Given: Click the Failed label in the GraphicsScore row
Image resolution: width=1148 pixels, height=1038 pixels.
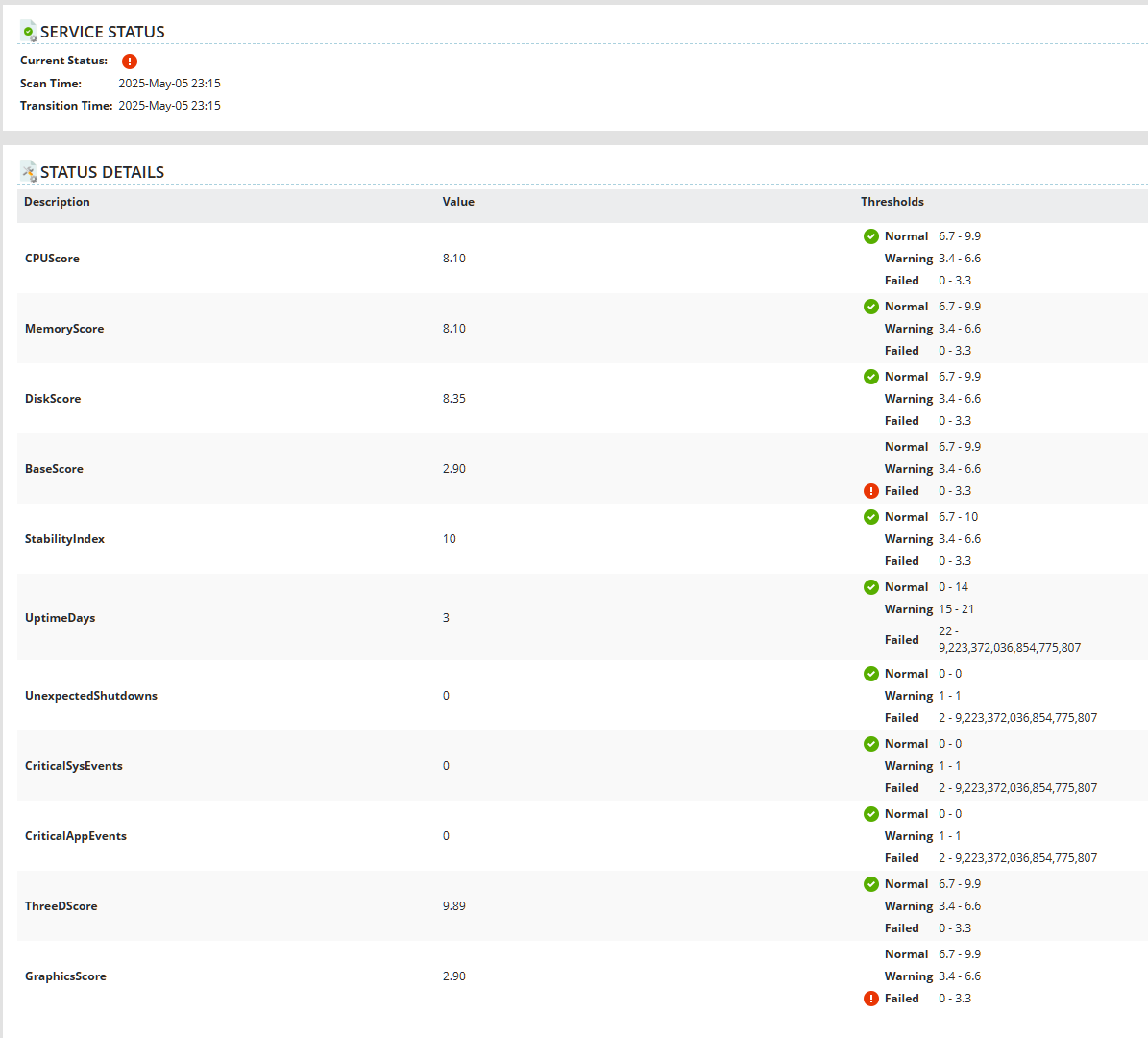Looking at the screenshot, I should (x=901, y=999).
